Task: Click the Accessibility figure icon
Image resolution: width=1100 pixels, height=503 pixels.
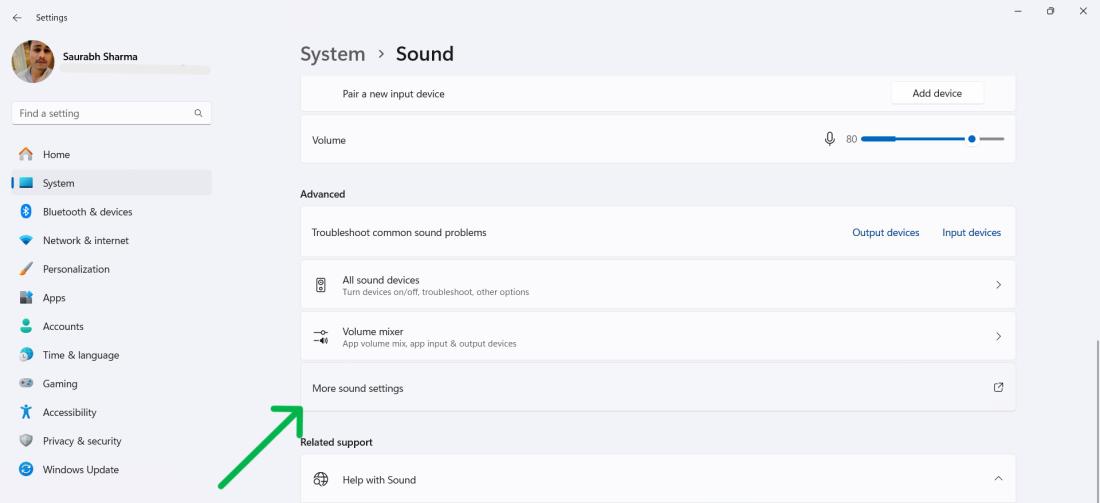Action: tap(26, 412)
